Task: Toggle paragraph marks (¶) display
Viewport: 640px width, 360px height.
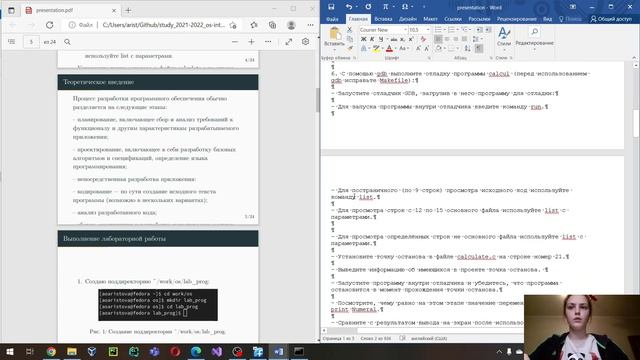Action: point(479,49)
